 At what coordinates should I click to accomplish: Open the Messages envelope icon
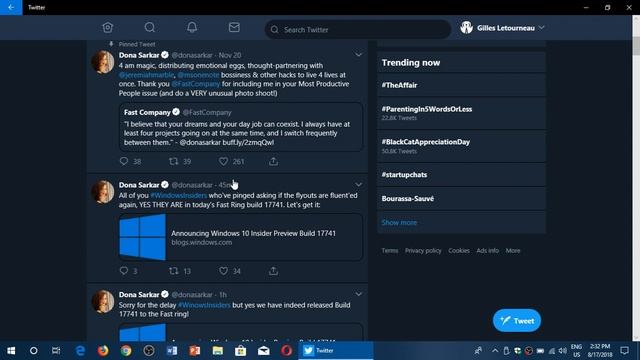pyautogui.click(x=234, y=27)
